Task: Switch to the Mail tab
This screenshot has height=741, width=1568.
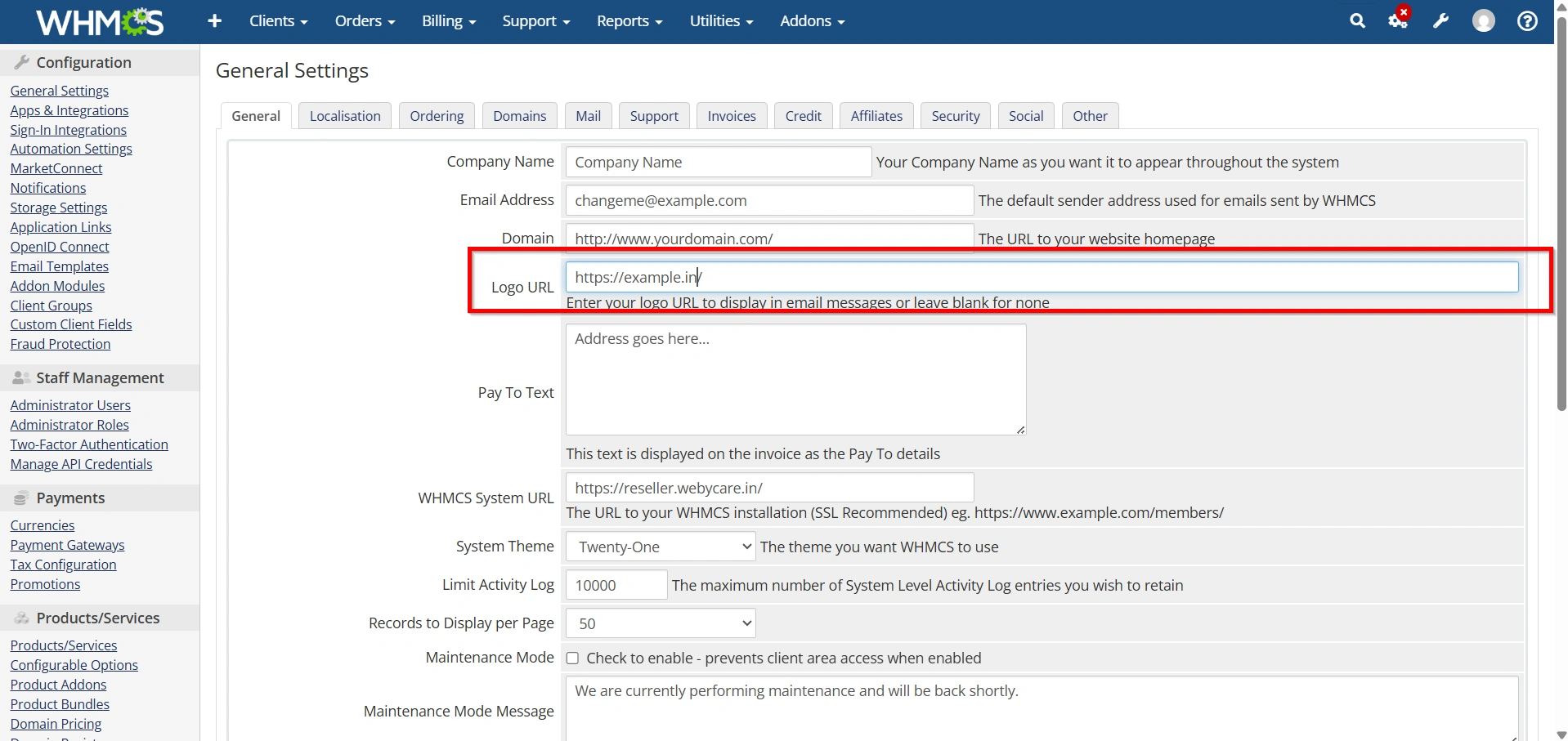Action: pyautogui.click(x=589, y=116)
